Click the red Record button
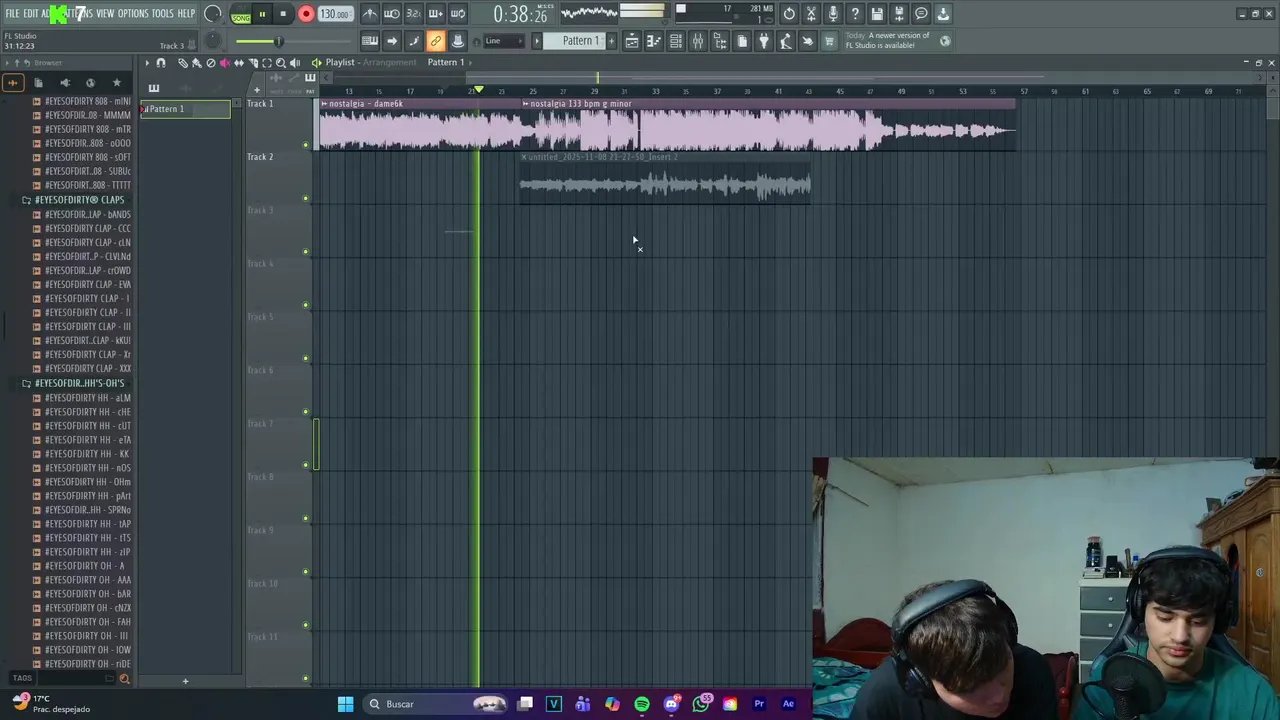1280x720 pixels. click(306, 14)
